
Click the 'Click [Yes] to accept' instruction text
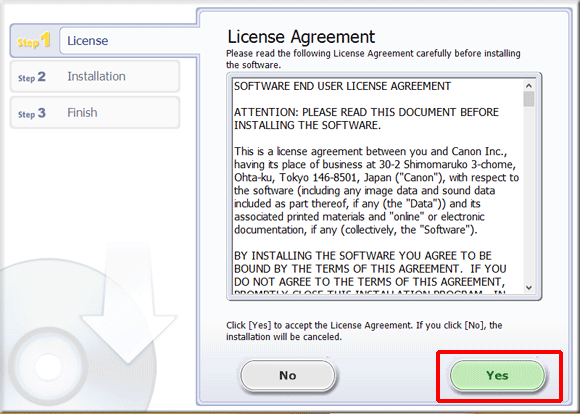364,331
